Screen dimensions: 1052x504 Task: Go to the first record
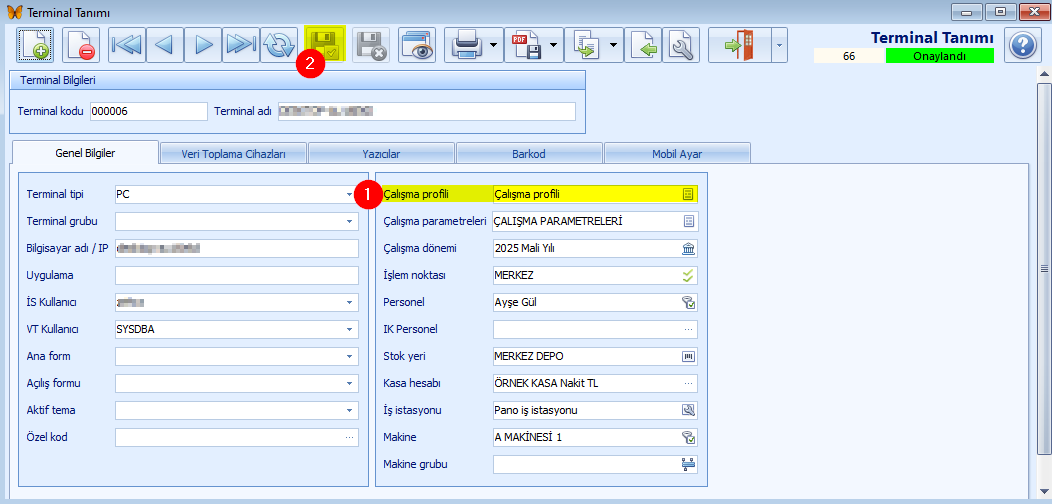[127, 45]
